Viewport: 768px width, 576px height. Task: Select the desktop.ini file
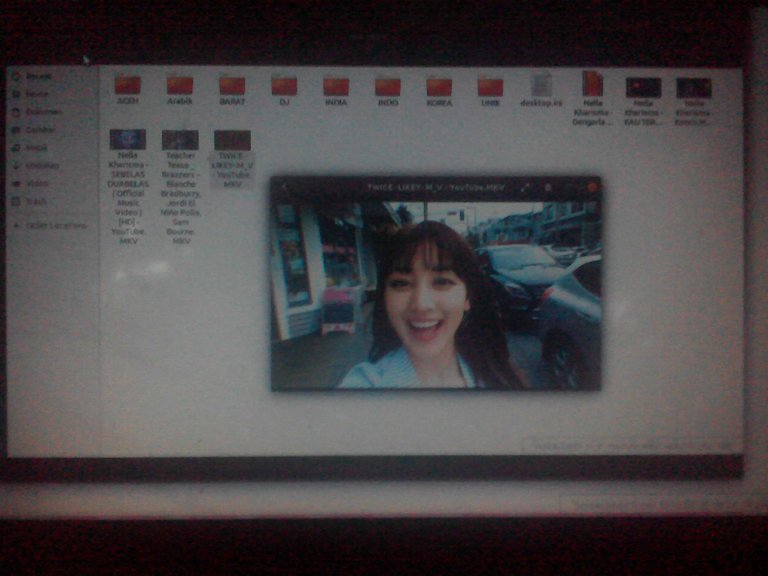tap(541, 87)
